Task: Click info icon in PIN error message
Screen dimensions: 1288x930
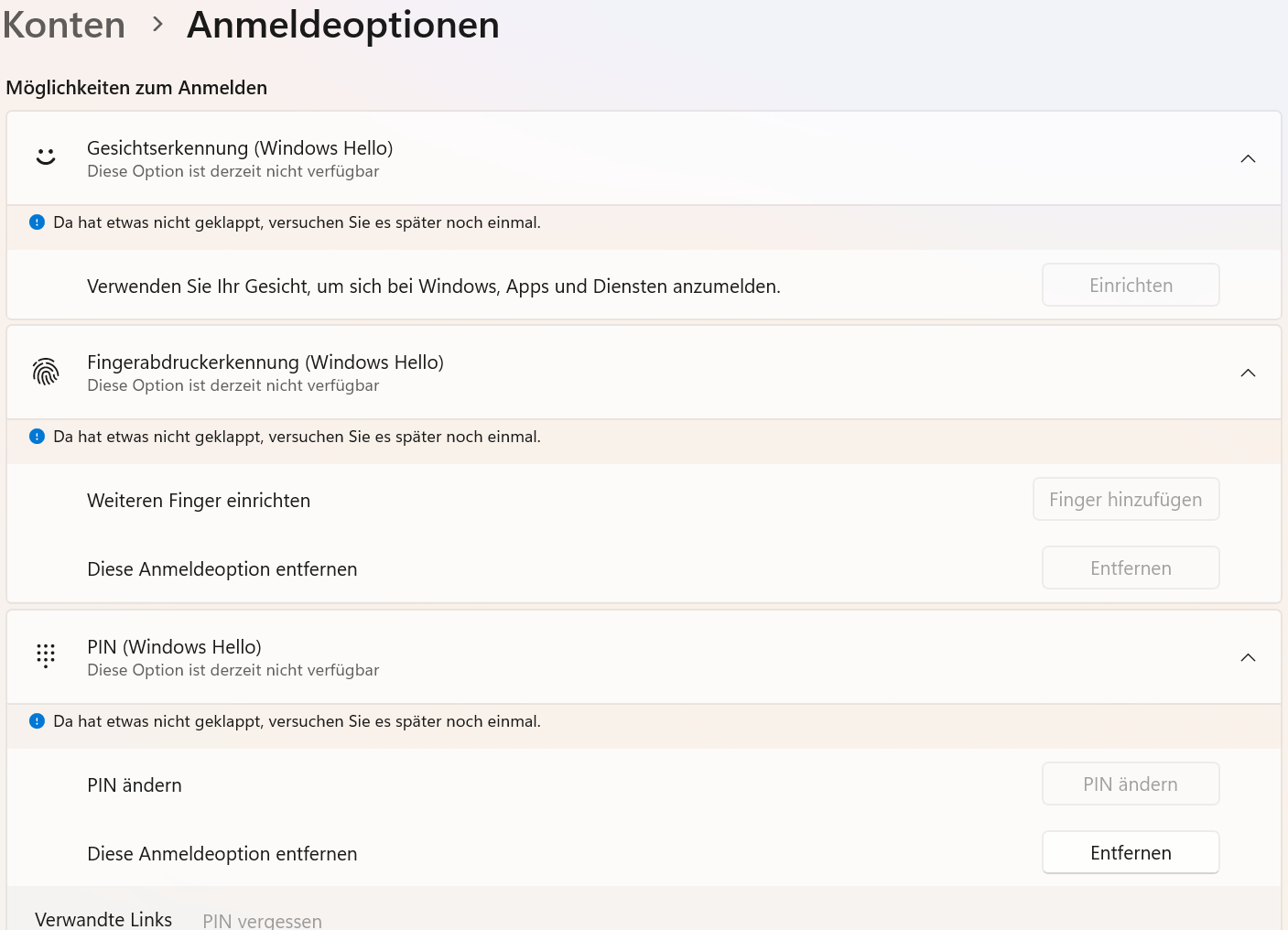Action: point(37,721)
